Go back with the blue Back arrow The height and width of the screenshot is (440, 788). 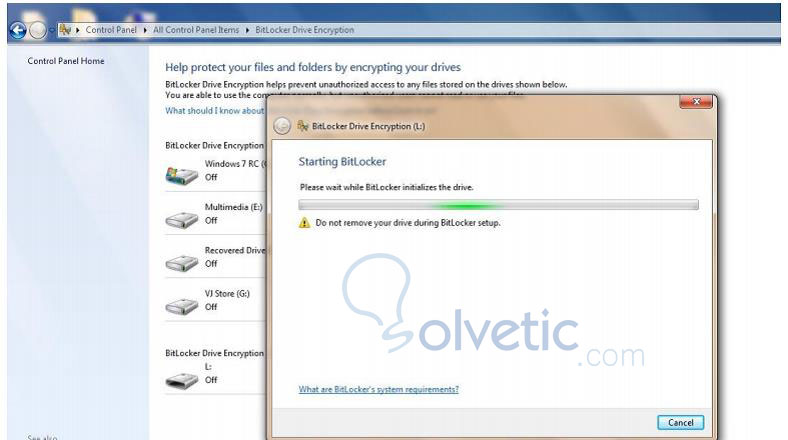(18, 31)
